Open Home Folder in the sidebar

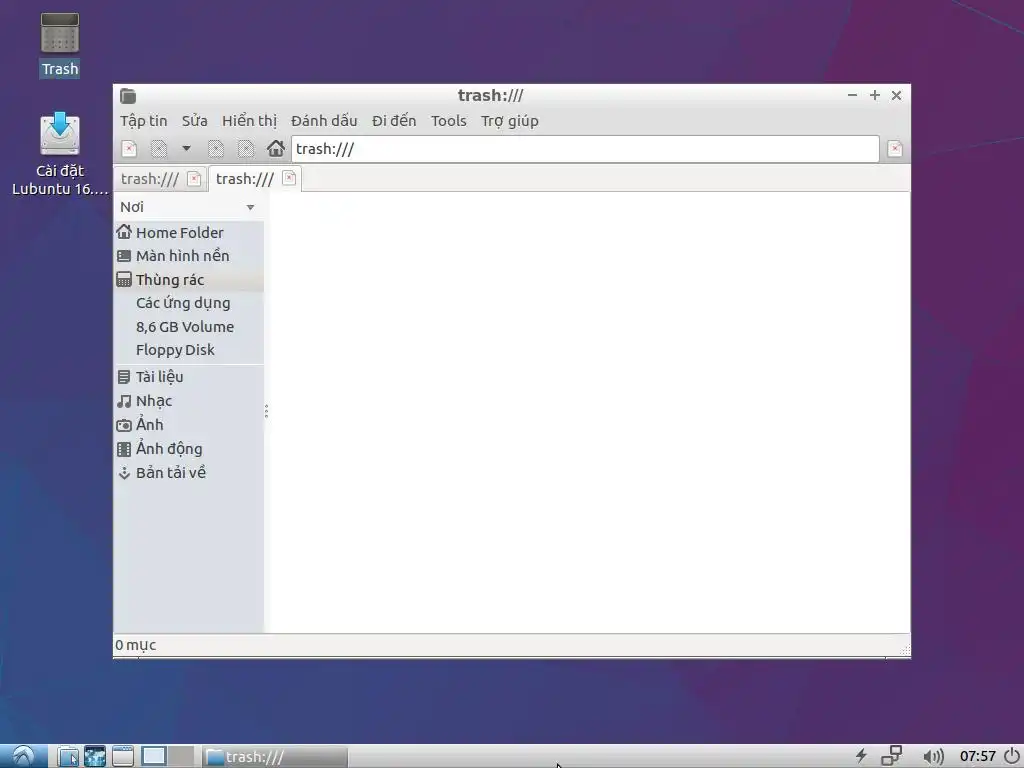coord(189,232)
